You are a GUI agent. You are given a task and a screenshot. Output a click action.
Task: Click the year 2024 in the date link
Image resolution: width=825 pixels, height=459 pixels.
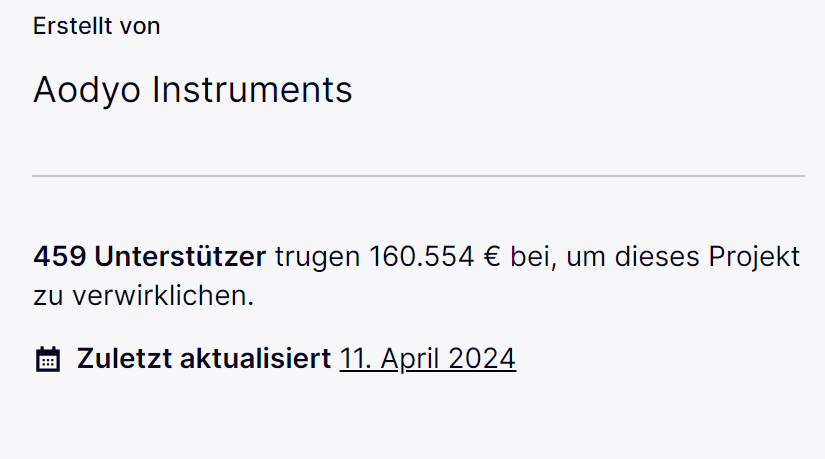click(482, 359)
